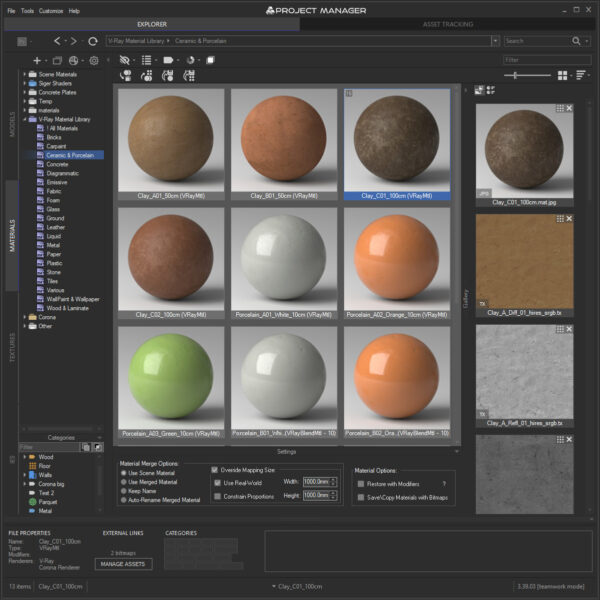This screenshot has height=600, width=600.
Task: Switch to the Asset Tracking tab
Action: click(x=448, y=24)
